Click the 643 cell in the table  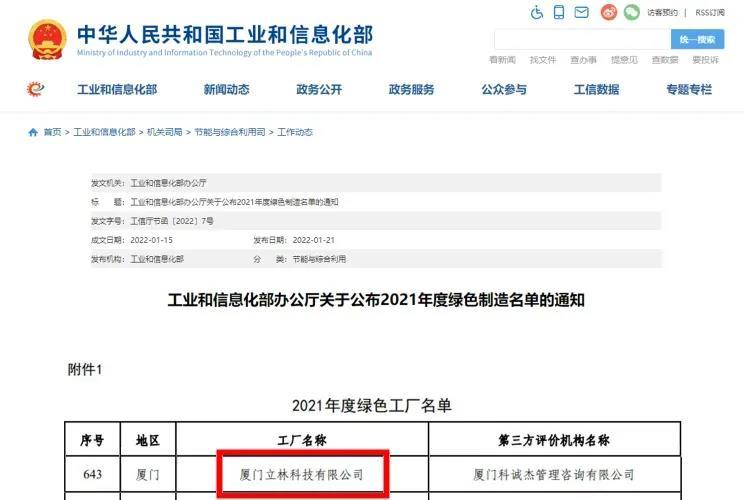93,474
